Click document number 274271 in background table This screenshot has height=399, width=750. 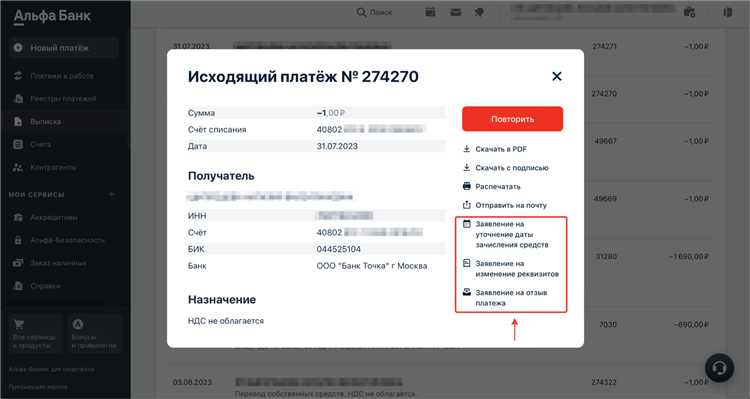click(x=604, y=46)
